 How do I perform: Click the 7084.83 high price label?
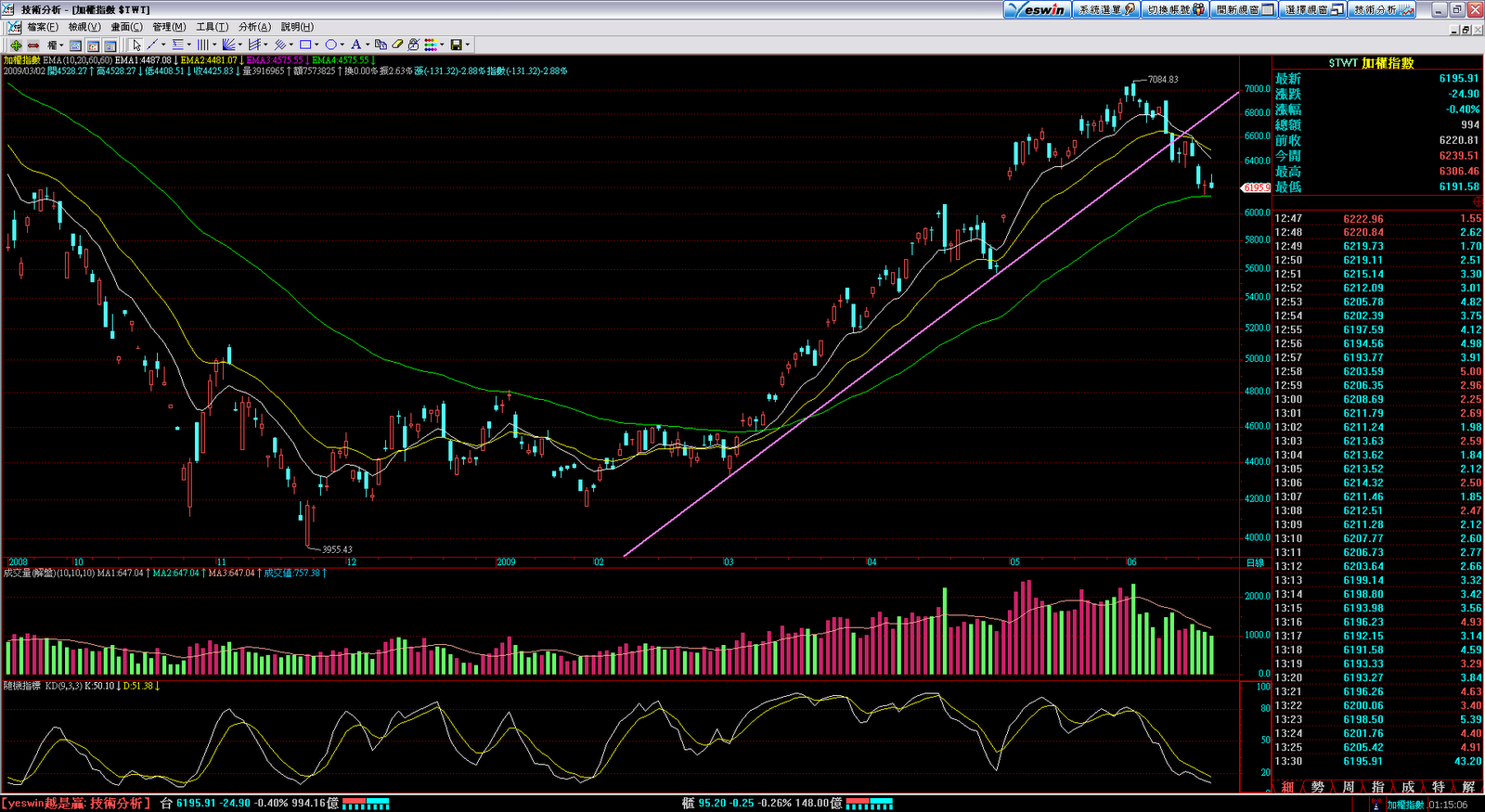(1163, 79)
